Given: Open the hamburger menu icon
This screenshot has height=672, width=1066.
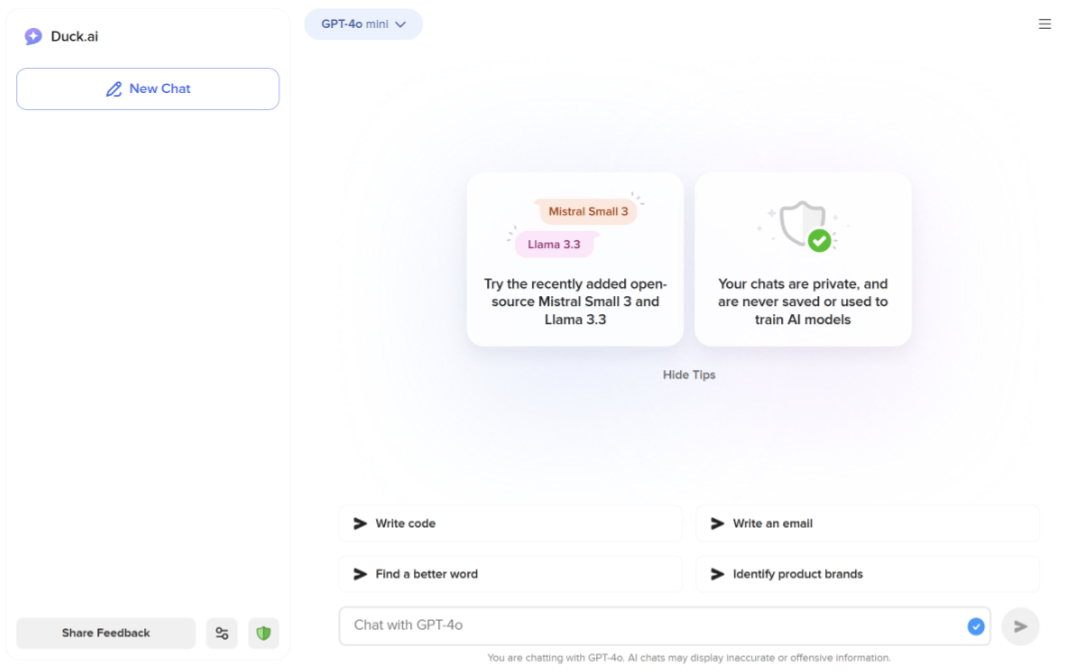Looking at the screenshot, I should coord(1045,24).
